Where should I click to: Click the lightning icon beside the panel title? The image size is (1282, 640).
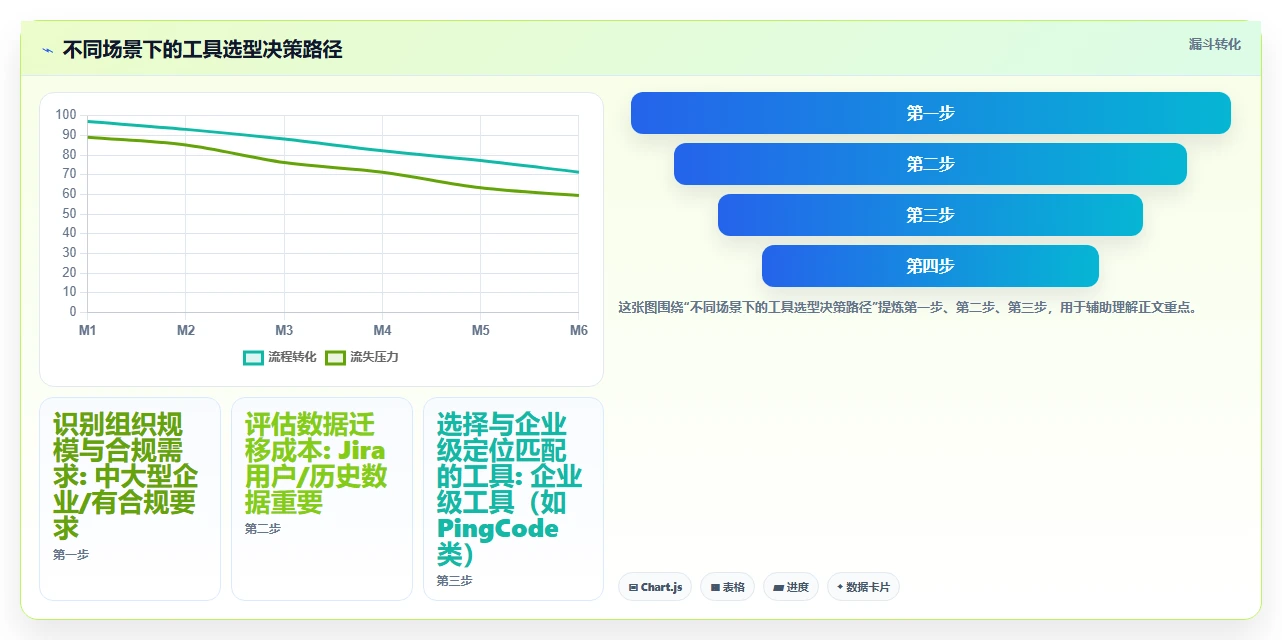[x=47, y=49]
